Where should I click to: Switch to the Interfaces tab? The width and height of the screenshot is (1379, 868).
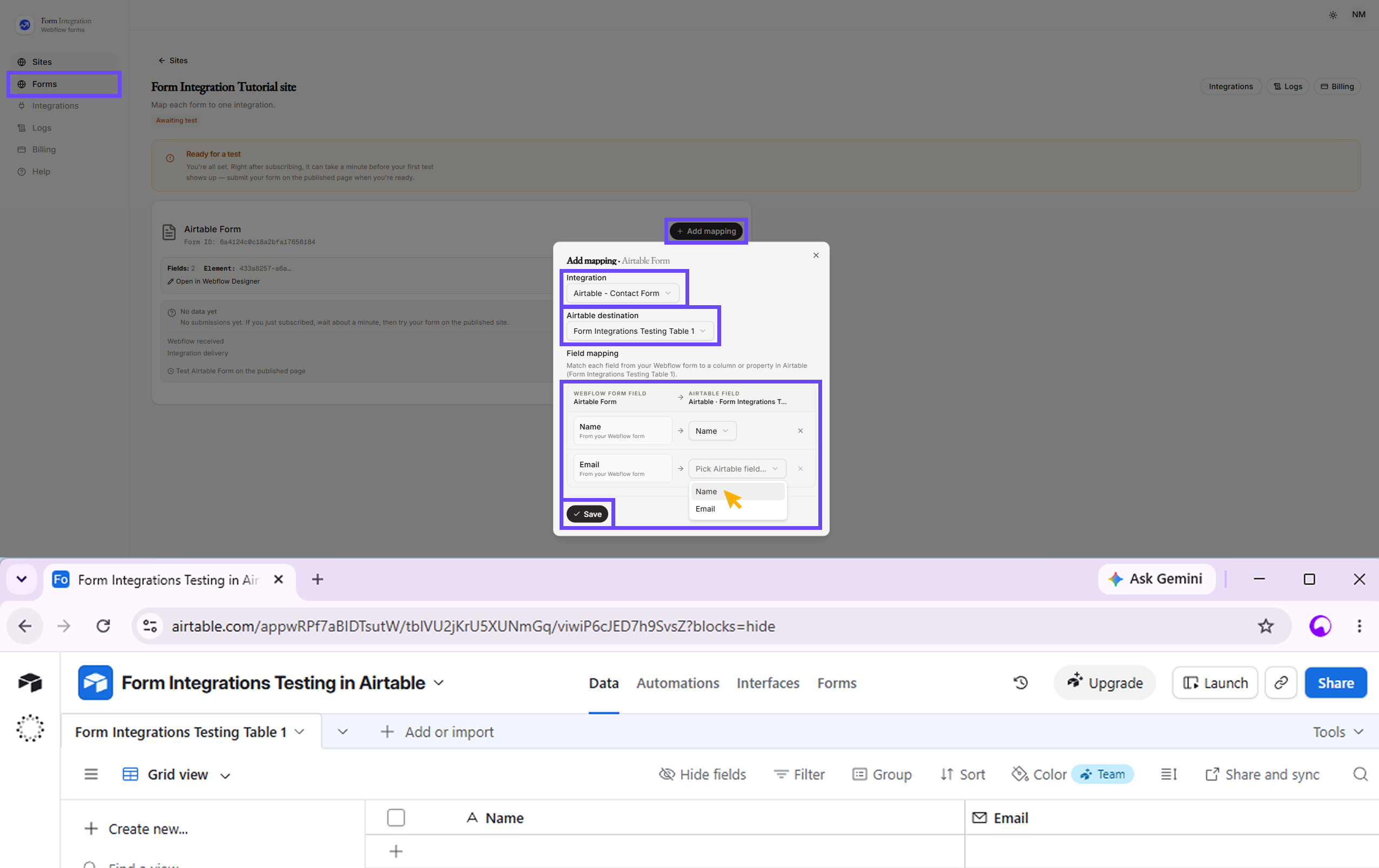(x=768, y=683)
